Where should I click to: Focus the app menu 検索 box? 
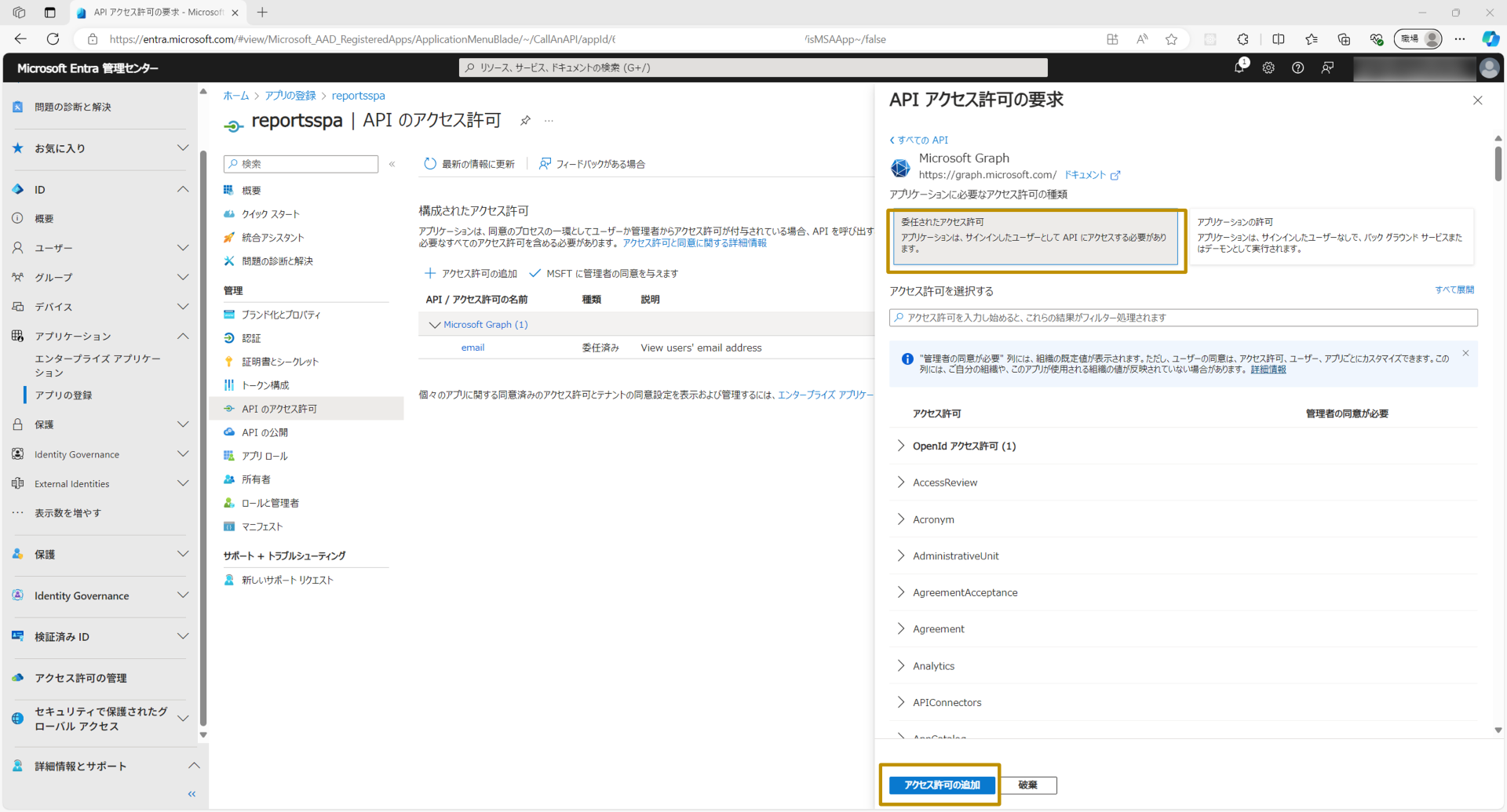[x=301, y=164]
